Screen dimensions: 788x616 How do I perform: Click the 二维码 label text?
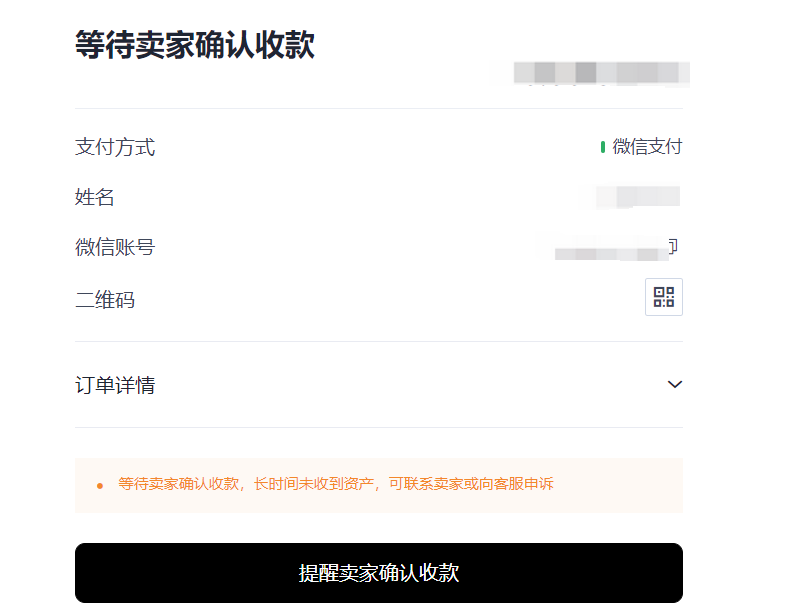(x=105, y=299)
